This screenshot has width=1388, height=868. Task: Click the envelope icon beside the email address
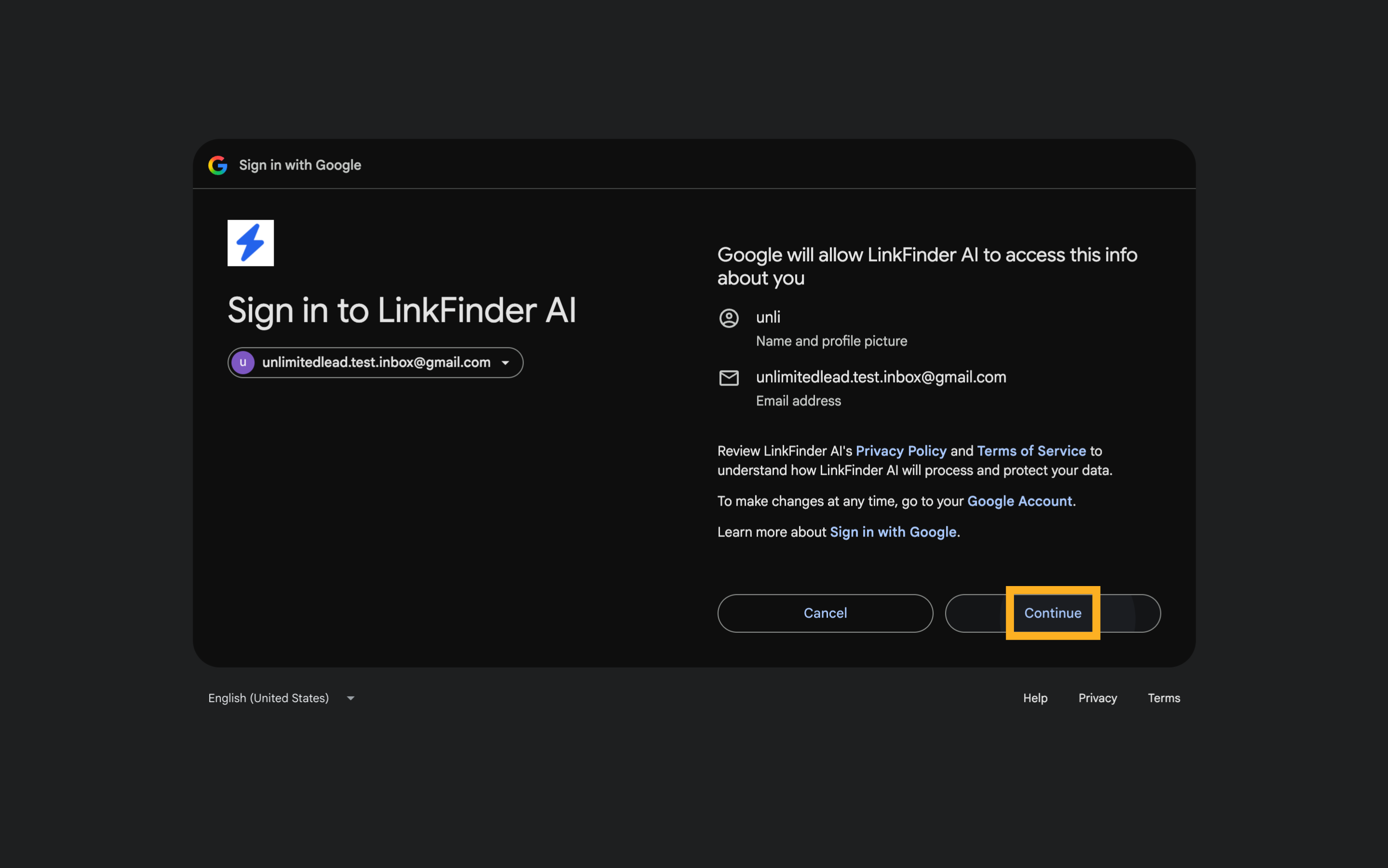tap(728, 378)
